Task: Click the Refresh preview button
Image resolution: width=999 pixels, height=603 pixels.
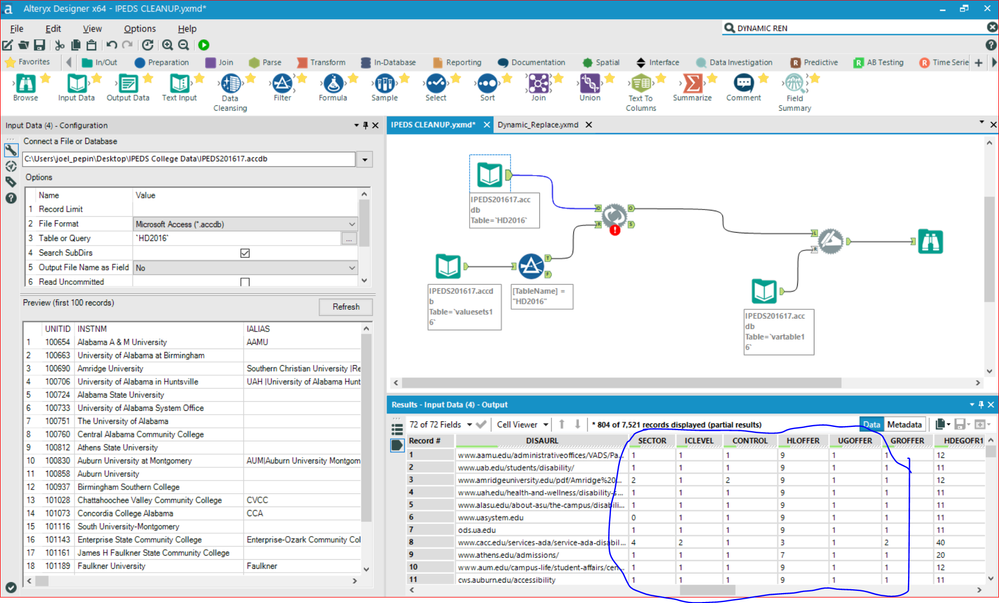Action: [x=346, y=307]
